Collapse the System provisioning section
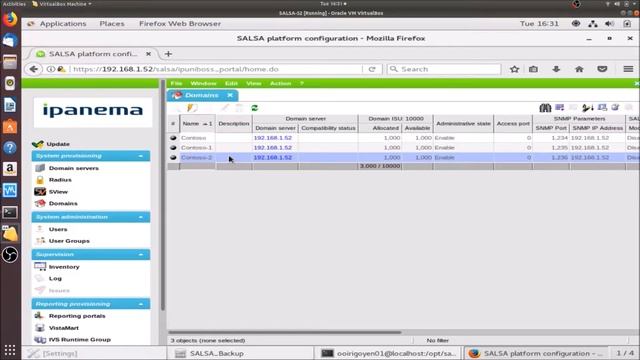This screenshot has height=360, width=640. click(x=141, y=156)
